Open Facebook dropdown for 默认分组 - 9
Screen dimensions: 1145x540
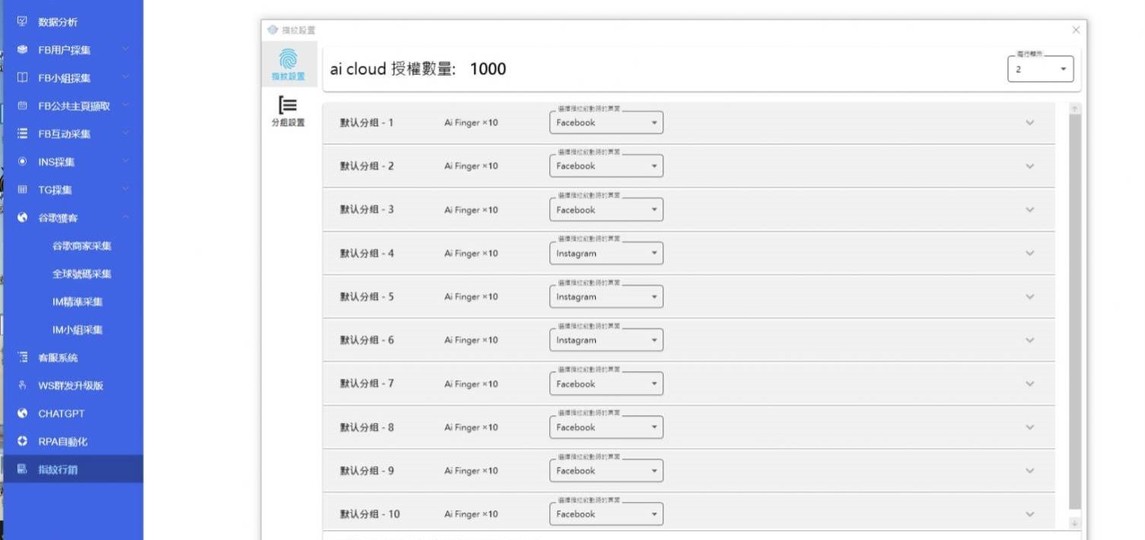point(606,471)
